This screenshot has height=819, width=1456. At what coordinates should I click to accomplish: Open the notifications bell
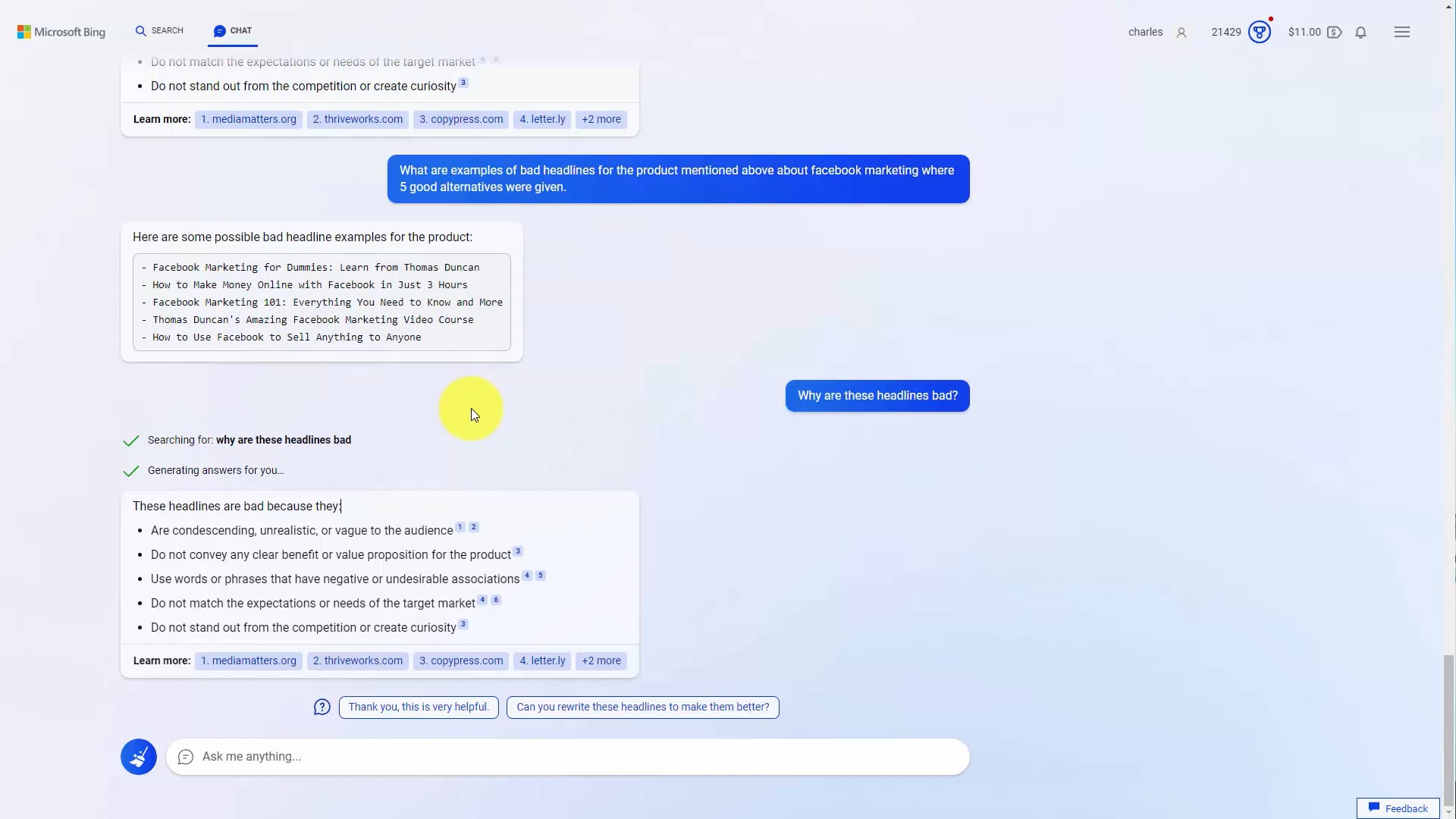[x=1361, y=32]
